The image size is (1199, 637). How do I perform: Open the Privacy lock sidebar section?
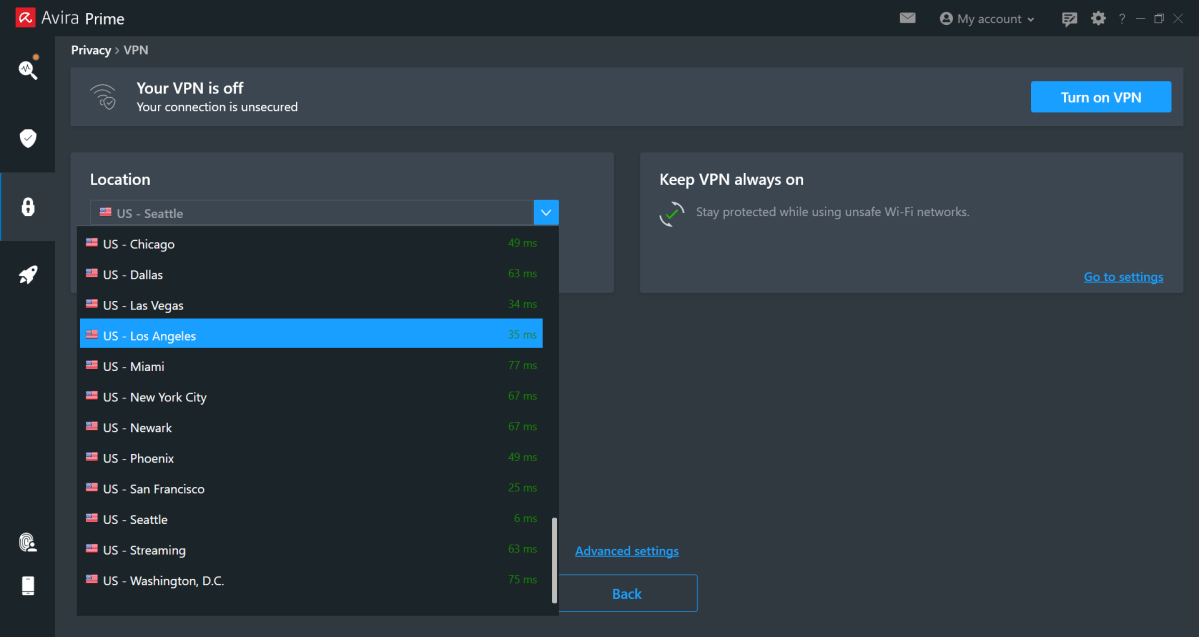click(28, 206)
